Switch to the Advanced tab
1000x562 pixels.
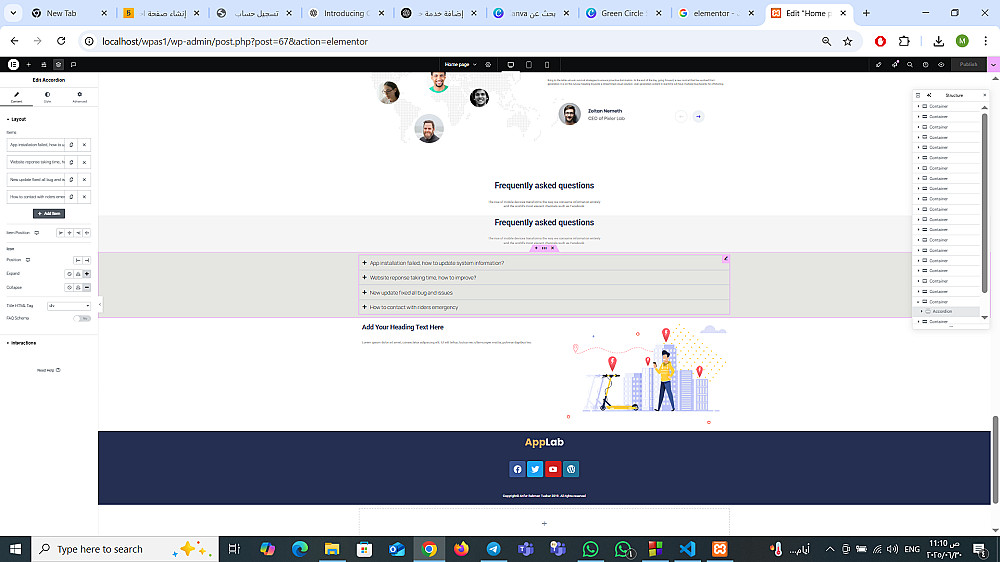(79, 97)
